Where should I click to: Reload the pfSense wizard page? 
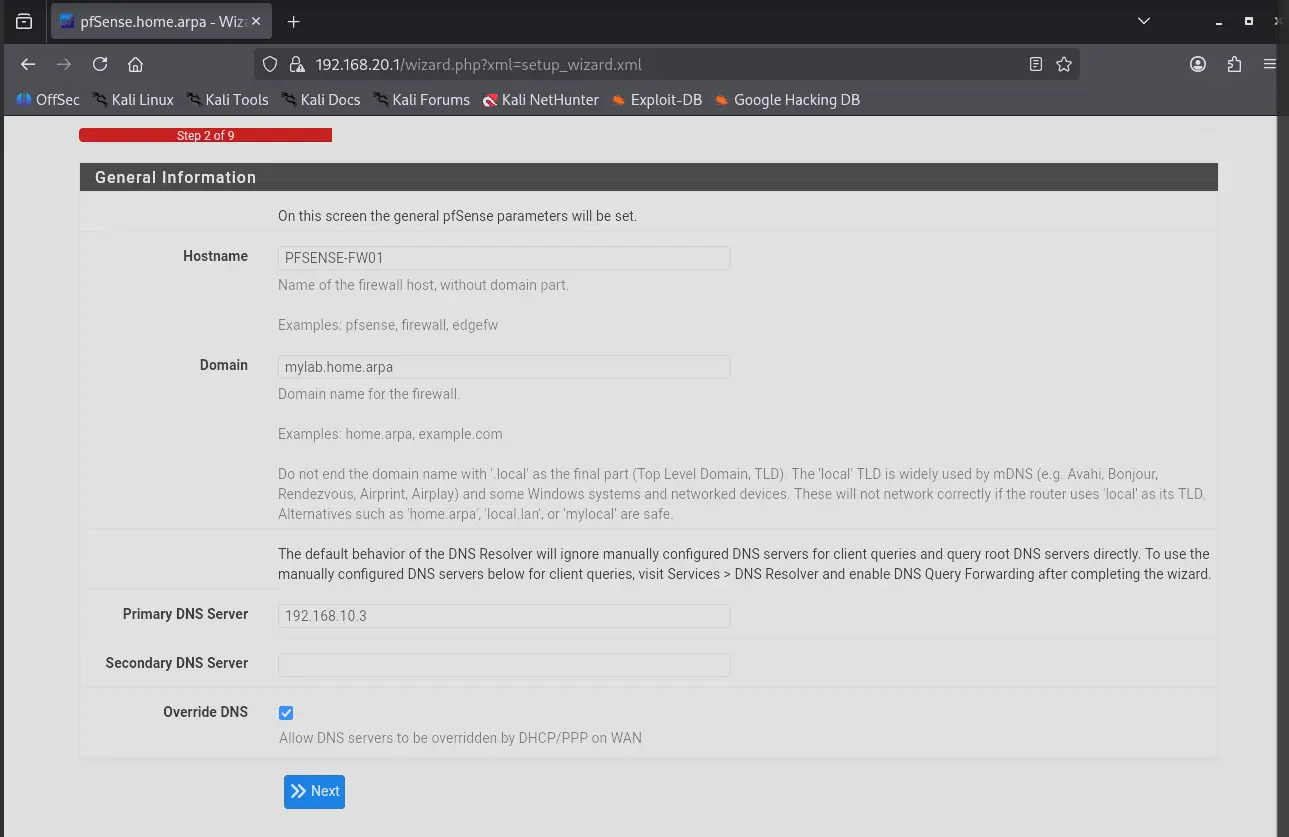tap(100, 64)
